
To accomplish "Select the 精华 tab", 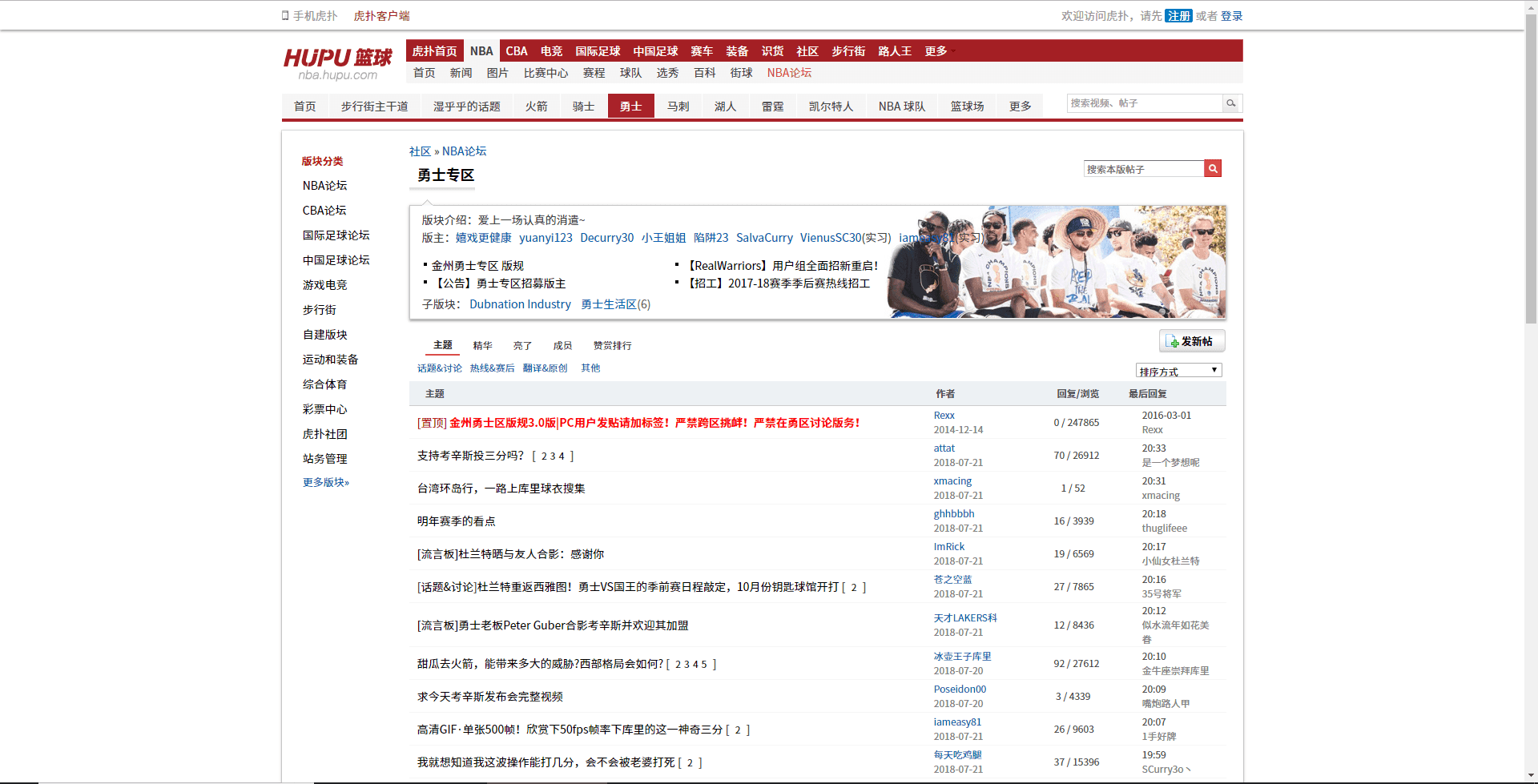I will coord(482,346).
